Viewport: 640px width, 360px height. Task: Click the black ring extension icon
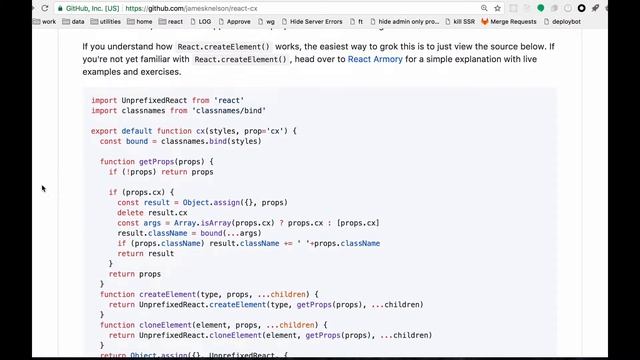[582, 8]
